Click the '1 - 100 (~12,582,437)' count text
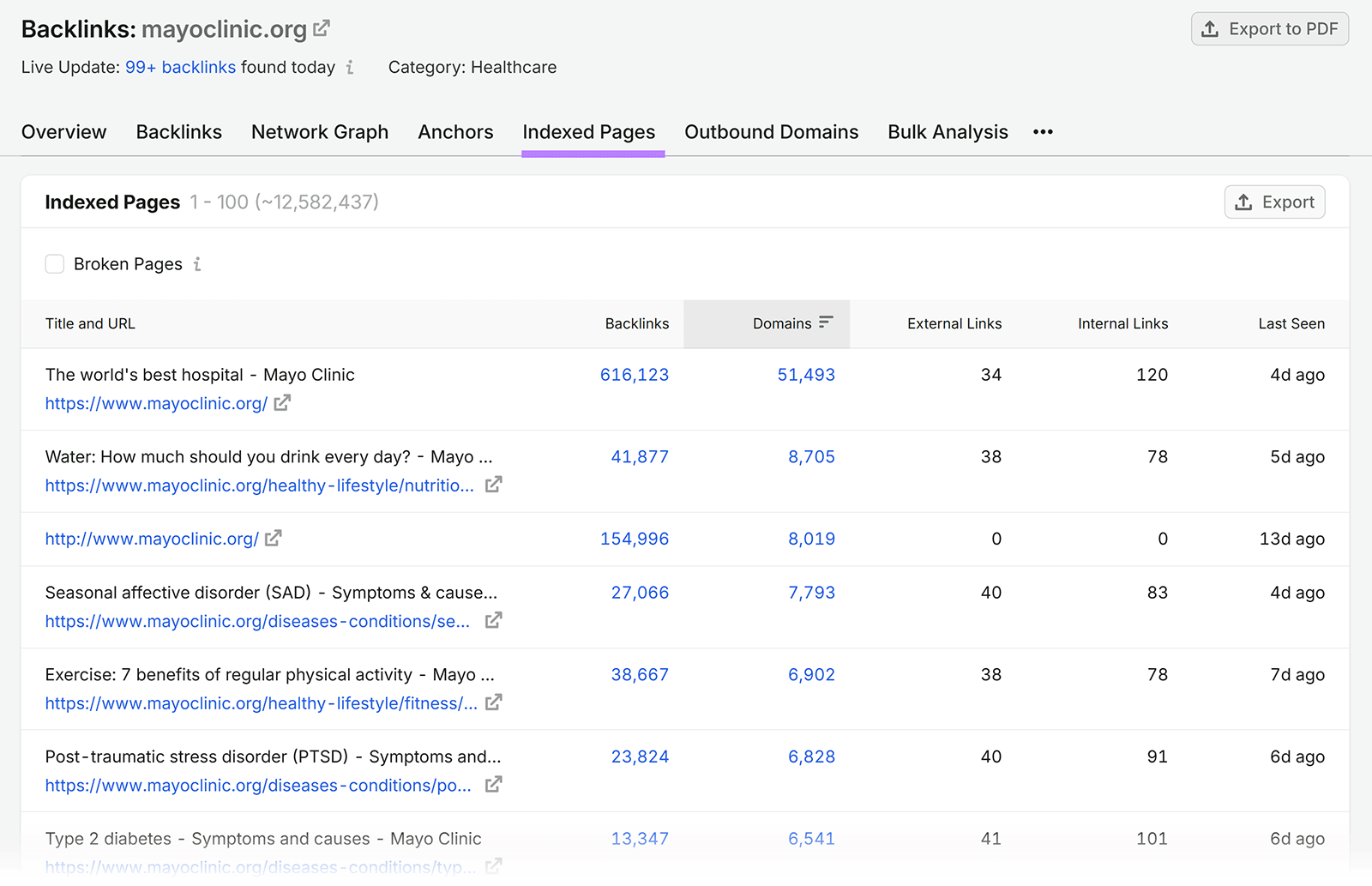 pyautogui.click(x=285, y=202)
